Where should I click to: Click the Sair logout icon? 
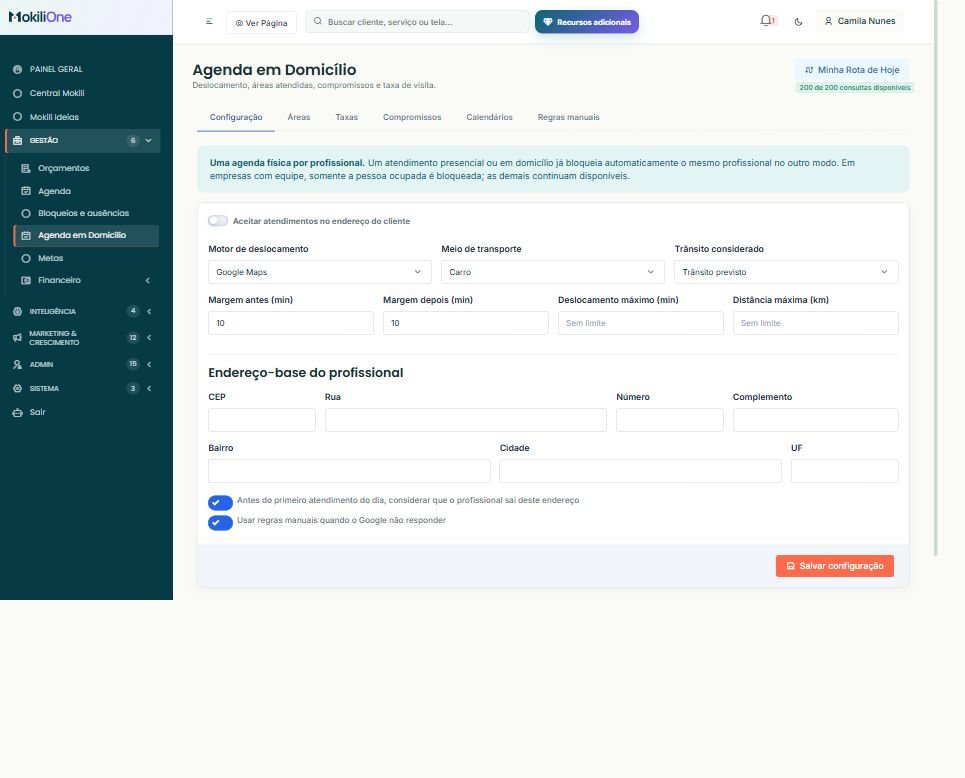[x=17, y=412]
